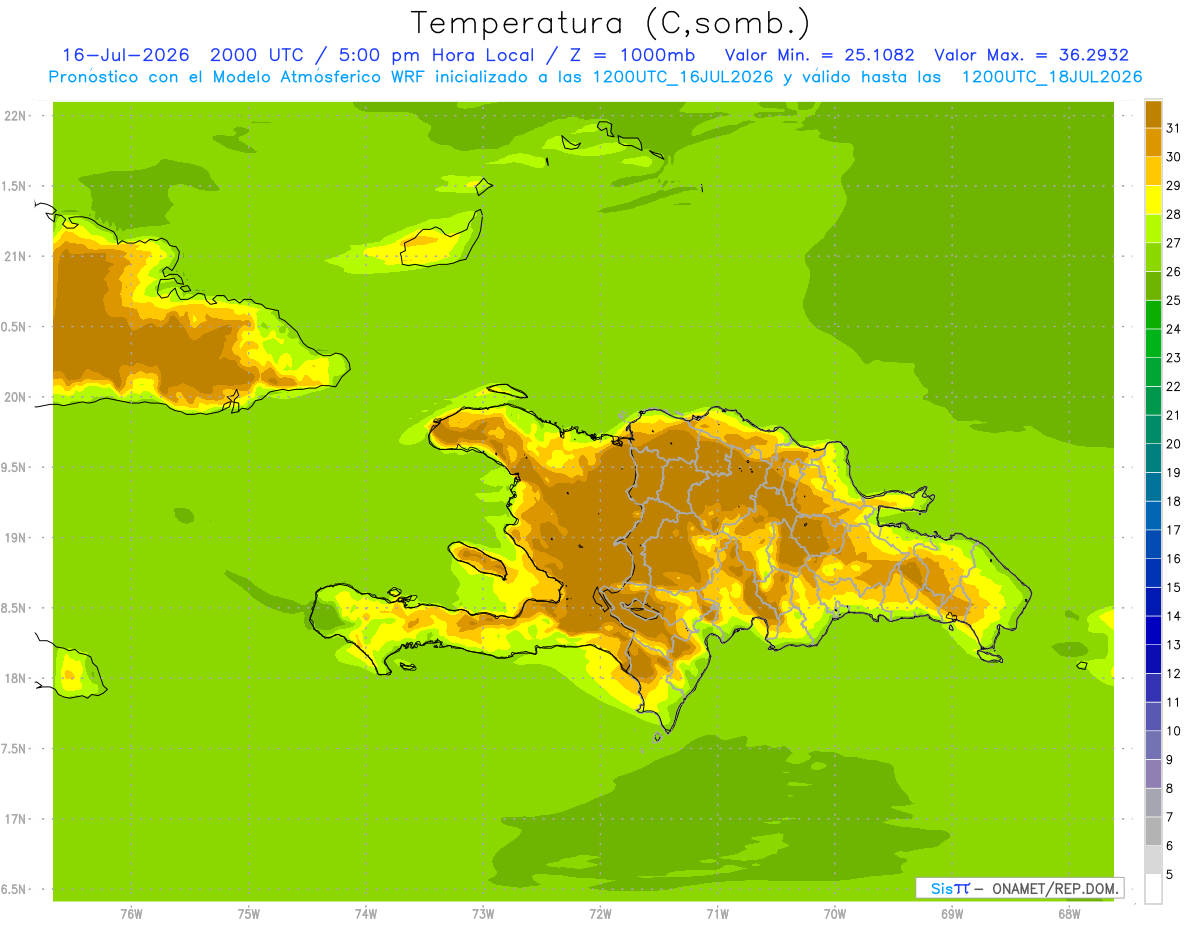Click yellow swatch between 28 and 29
This screenshot has width=1200, height=927.
tap(1153, 200)
